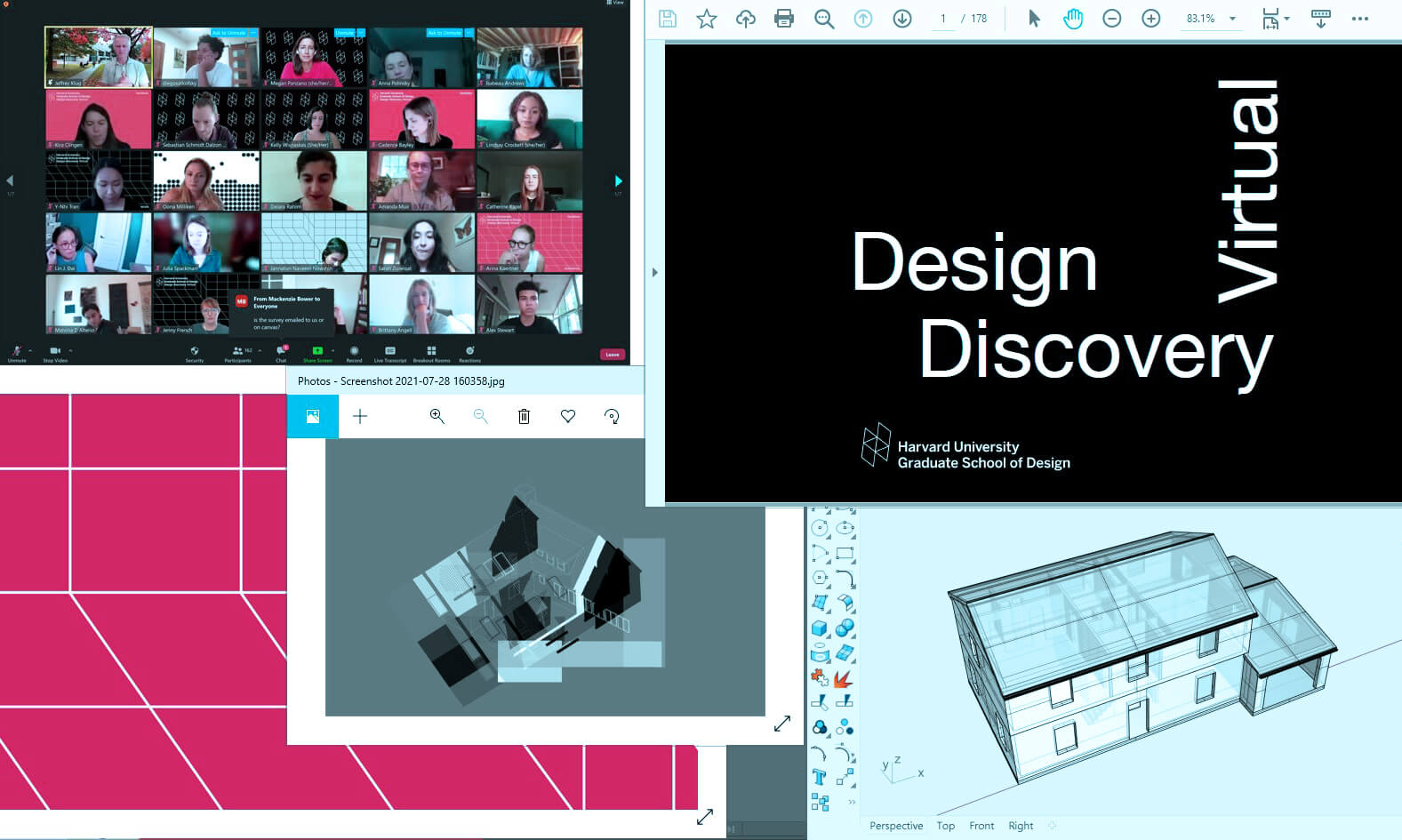Toggle Record in the Zoom meeting
Screen dimensions: 1402x840
click(354, 354)
